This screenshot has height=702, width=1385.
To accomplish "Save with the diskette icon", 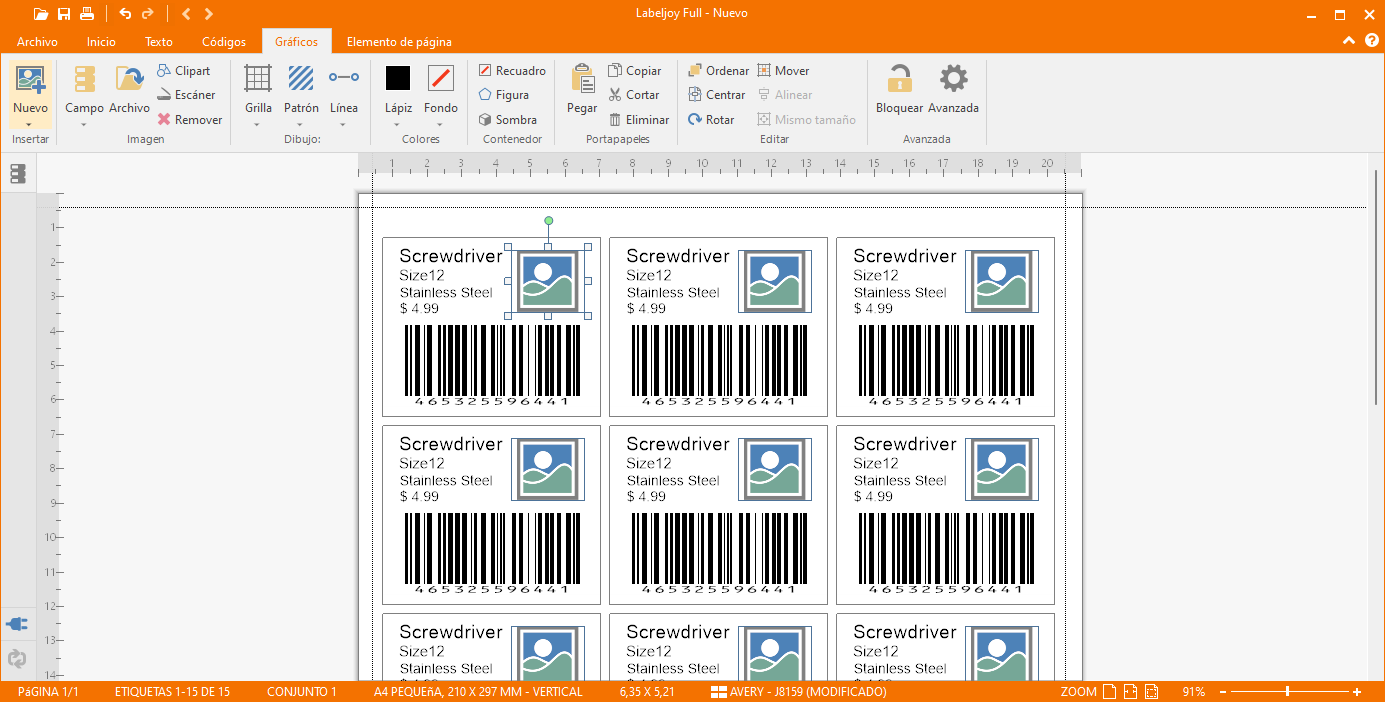I will point(64,14).
